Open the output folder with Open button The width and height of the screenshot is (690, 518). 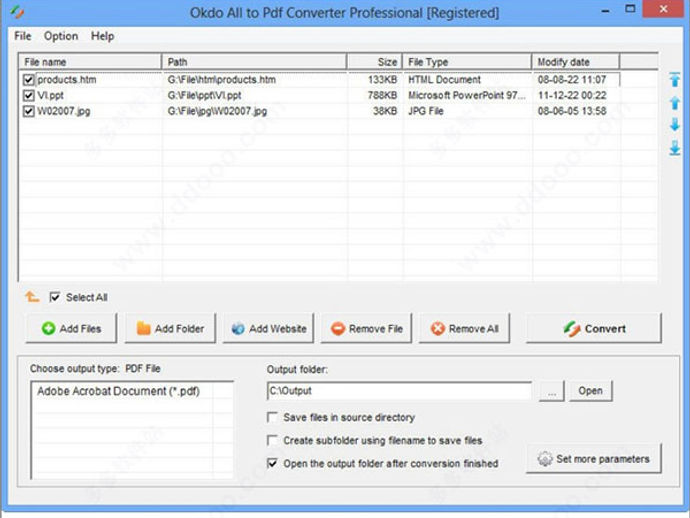point(591,391)
